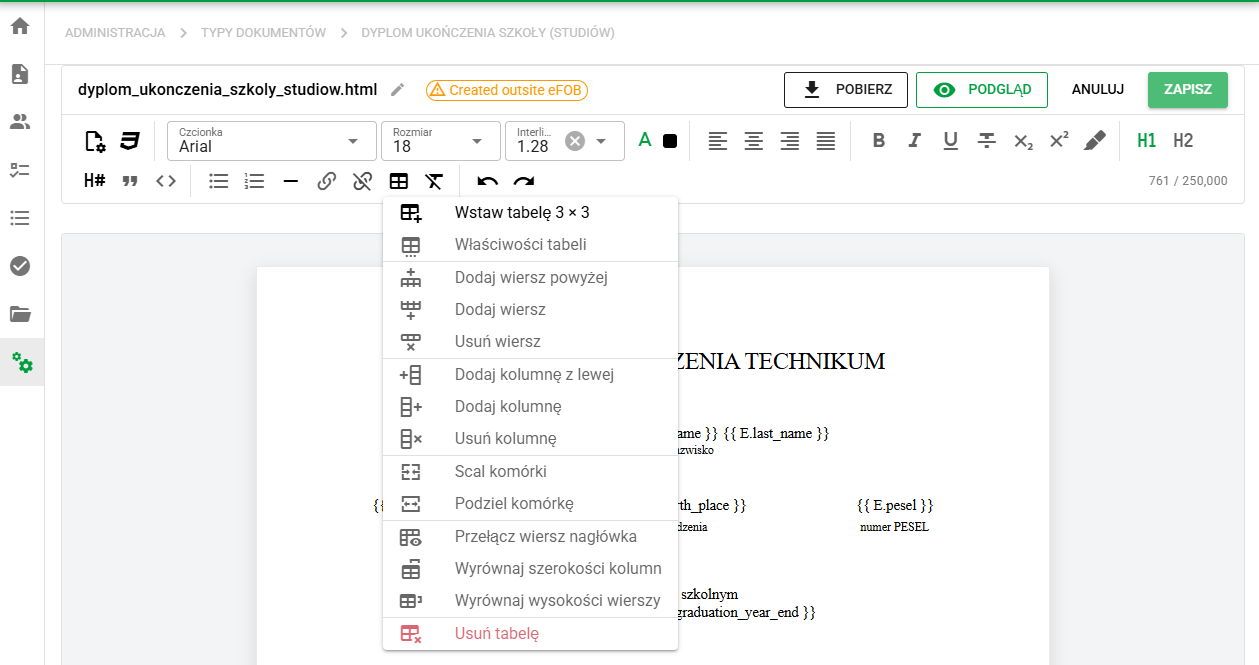Image resolution: width=1259 pixels, height=665 pixels.
Task: Click the ZAPISZ save button
Action: click(1187, 90)
